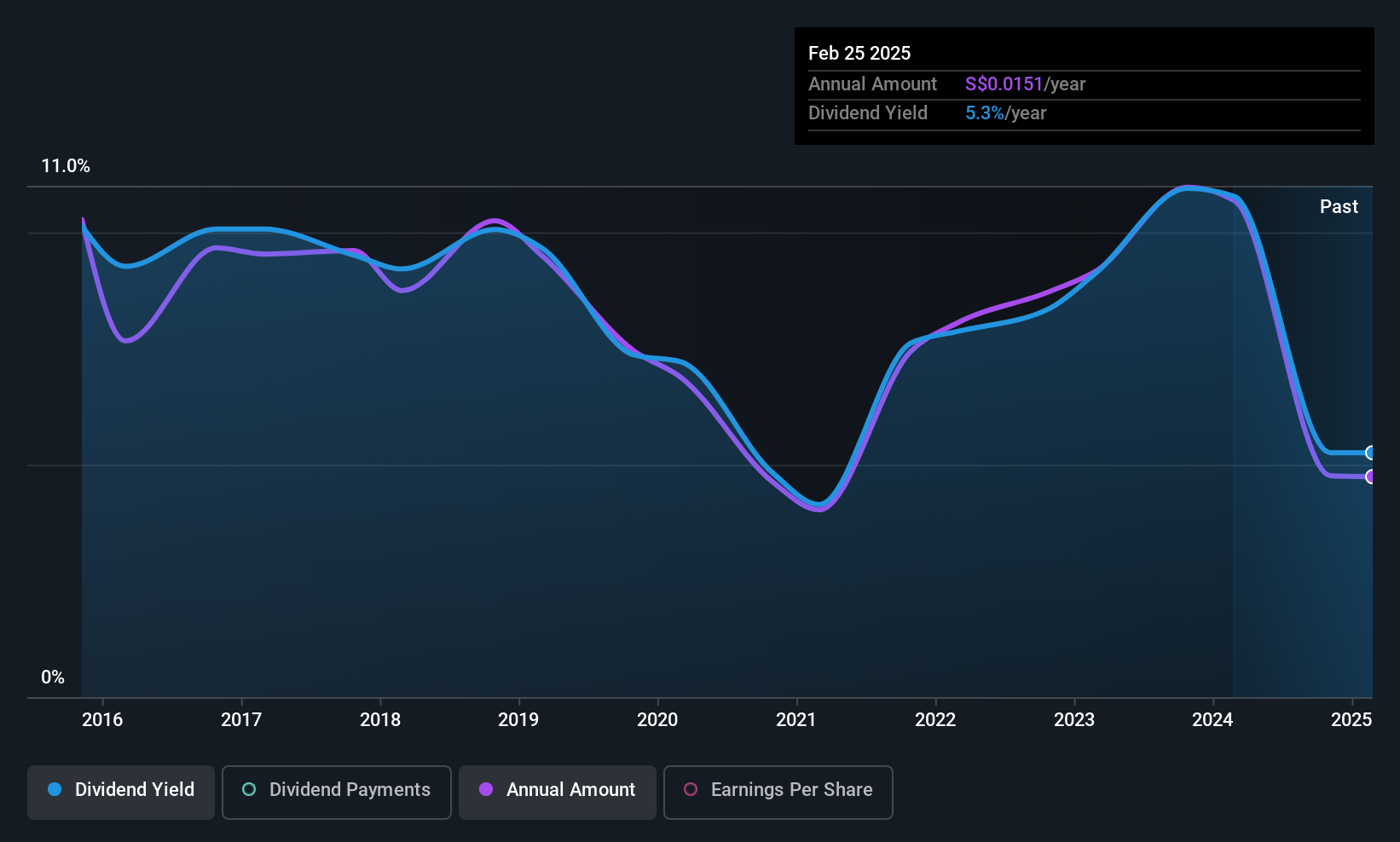Click the 2016 x-axis label
Screen dimensions: 1400x842
102,719
